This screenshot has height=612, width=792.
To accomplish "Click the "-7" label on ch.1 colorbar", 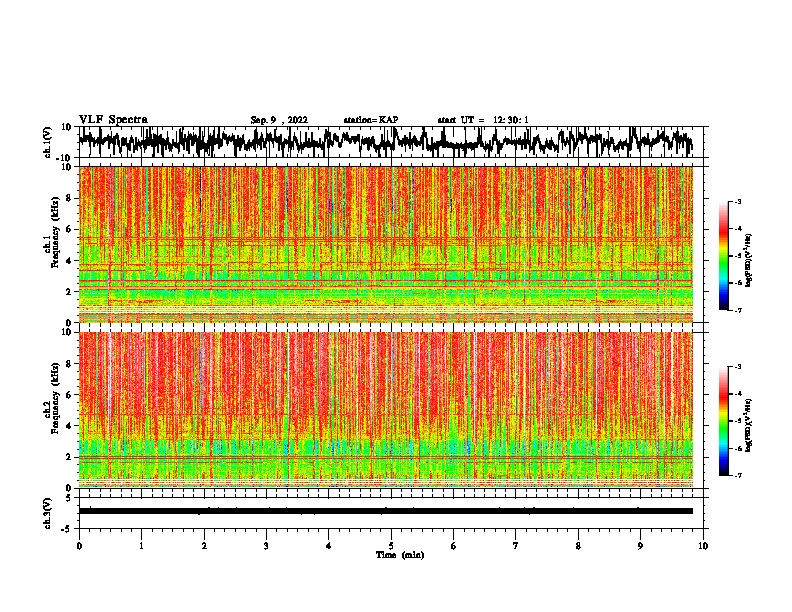I will point(737,310).
